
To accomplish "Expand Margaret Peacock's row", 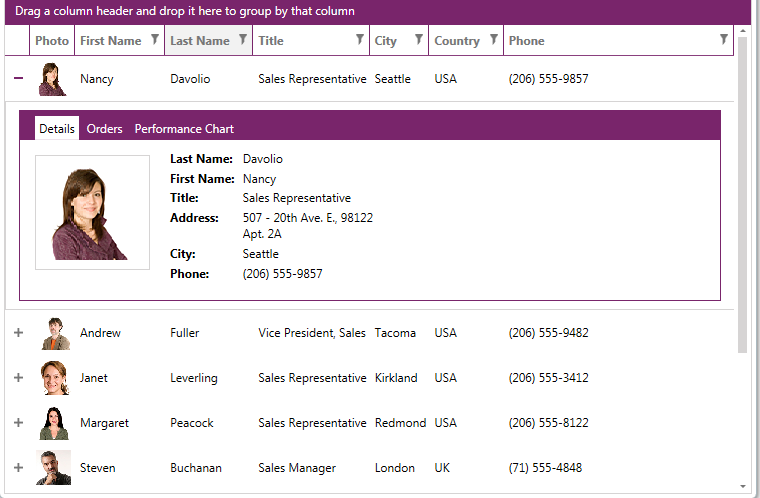I will pos(18,423).
